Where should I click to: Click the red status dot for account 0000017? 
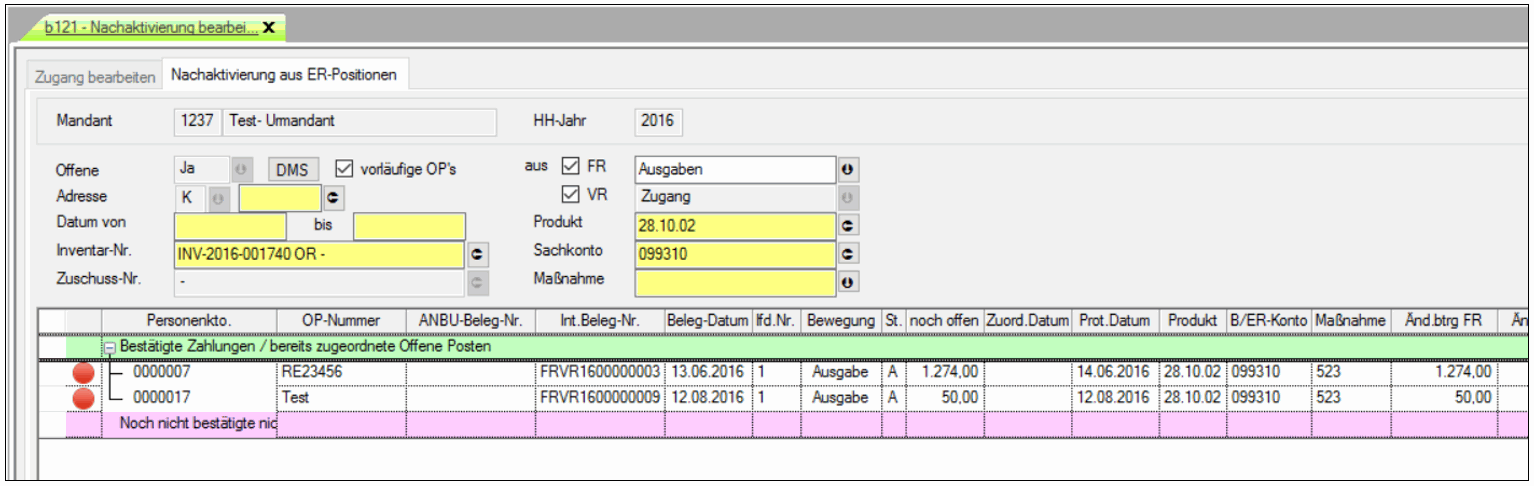tap(84, 398)
